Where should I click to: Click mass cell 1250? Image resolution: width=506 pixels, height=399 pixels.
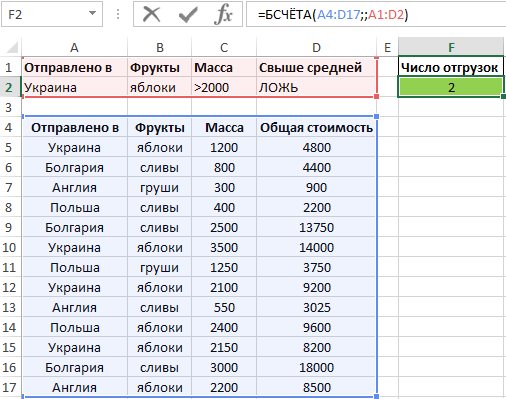click(x=224, y=267)
